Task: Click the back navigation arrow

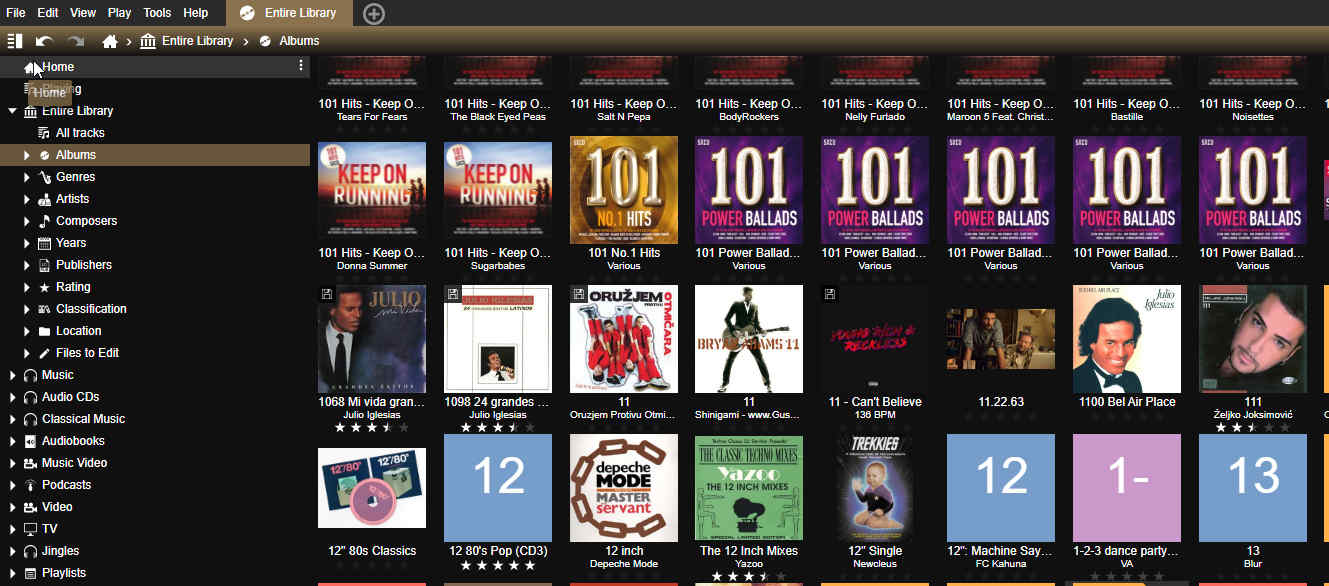Action: pos(44,41)
